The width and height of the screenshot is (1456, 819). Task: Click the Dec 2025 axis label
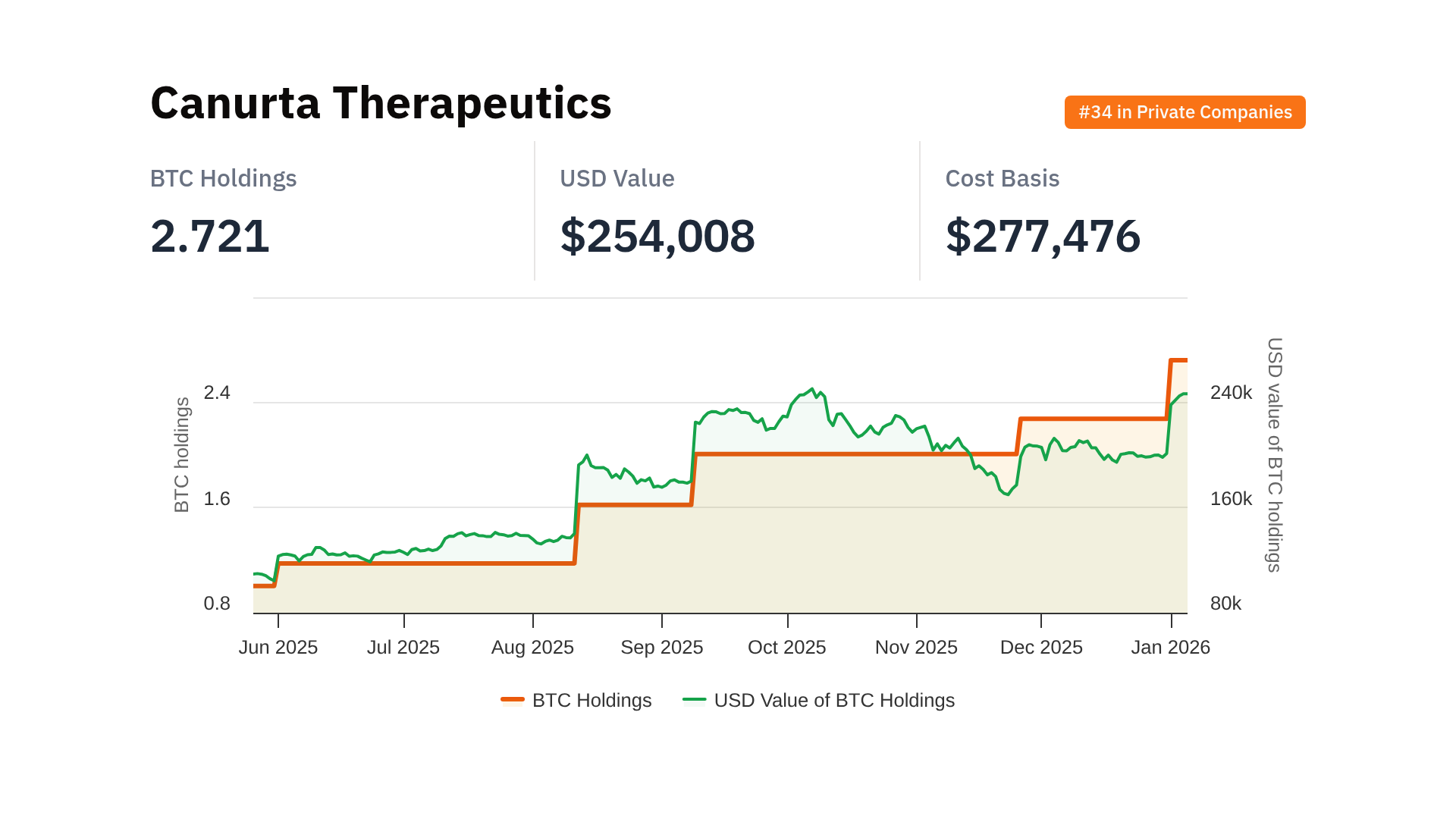click(x=1041, y=647)
